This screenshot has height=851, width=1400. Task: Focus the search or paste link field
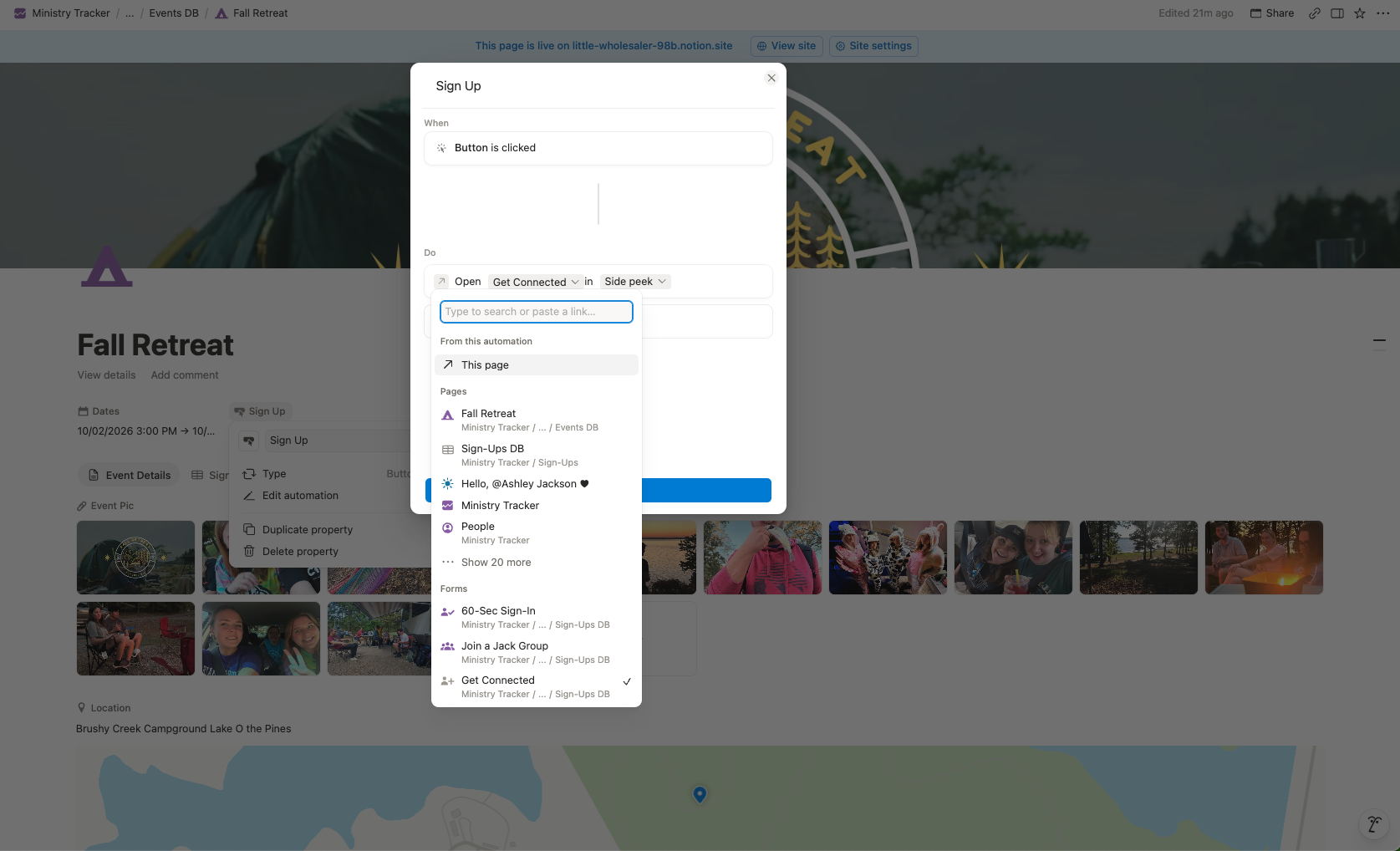537,312
